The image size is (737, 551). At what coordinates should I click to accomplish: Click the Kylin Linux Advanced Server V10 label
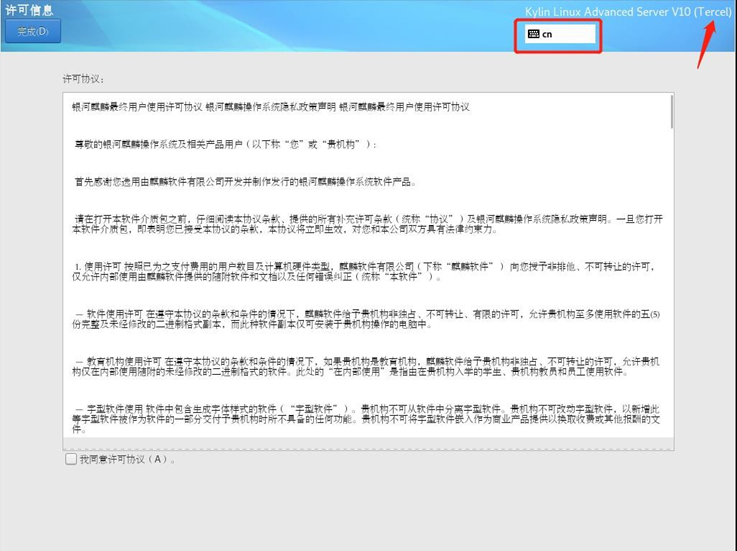628,12
